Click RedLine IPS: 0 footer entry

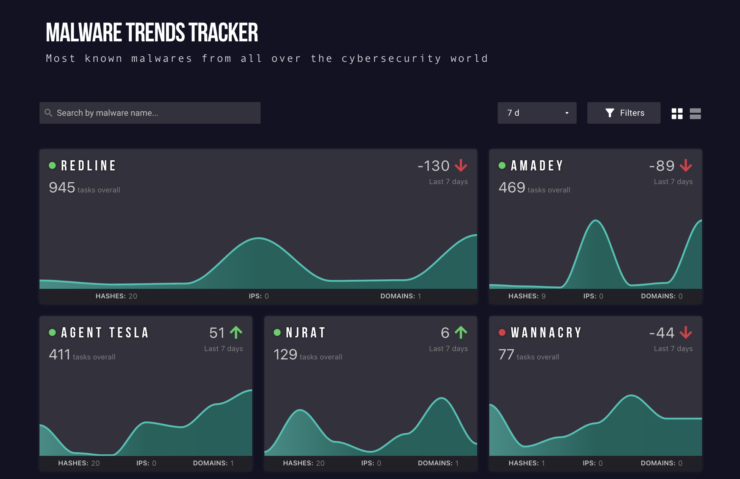point(259,296)
